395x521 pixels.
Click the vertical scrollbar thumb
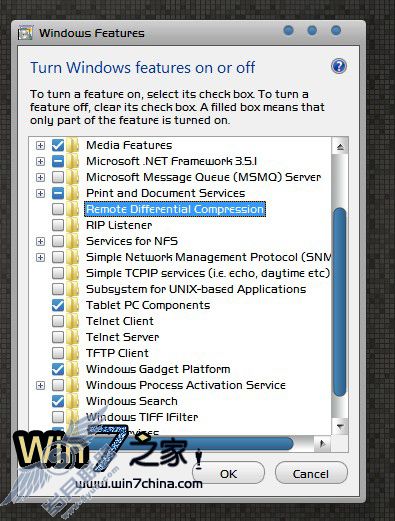click(x=340, y=302)
